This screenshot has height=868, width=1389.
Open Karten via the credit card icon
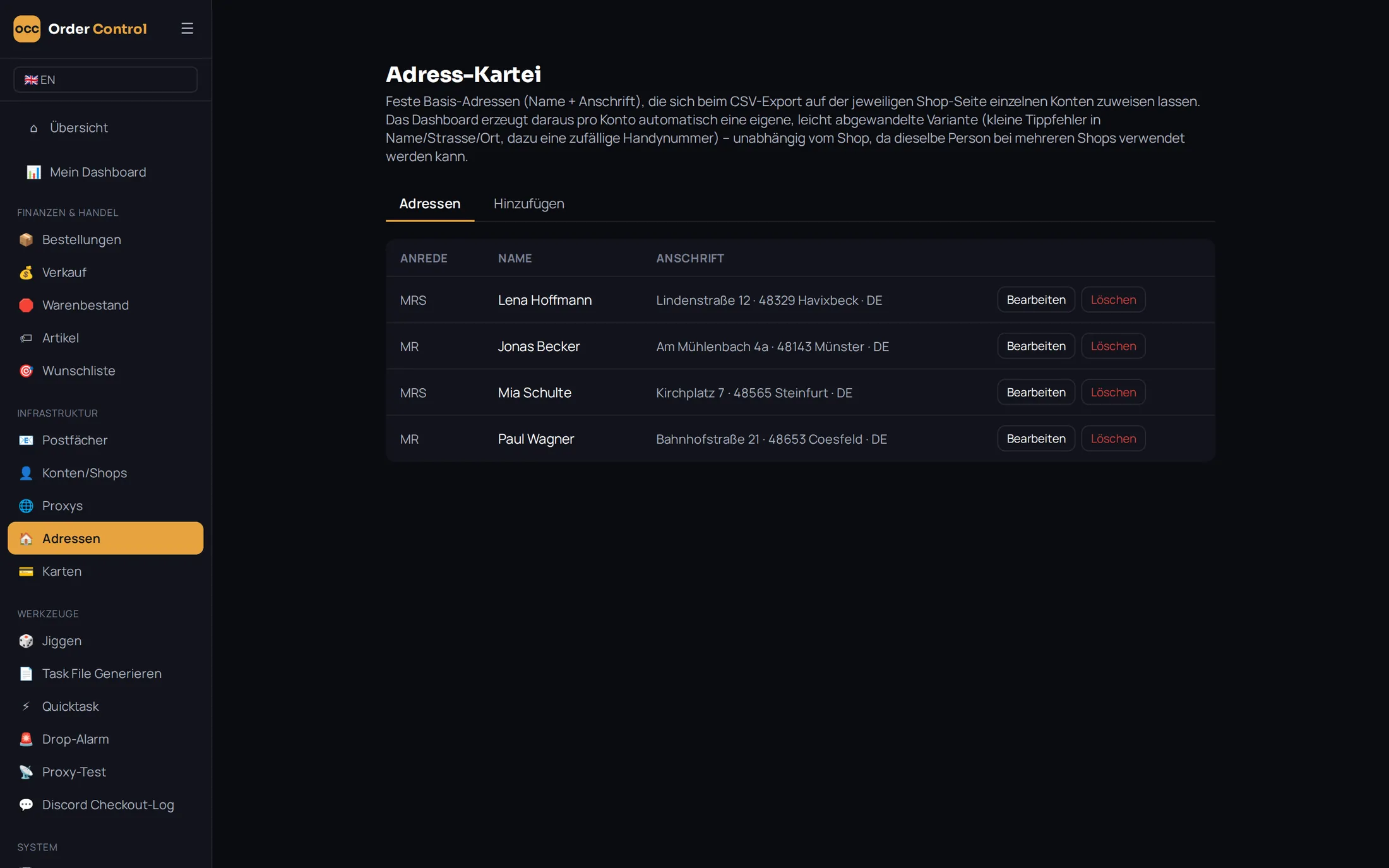(x=26, y=572)
